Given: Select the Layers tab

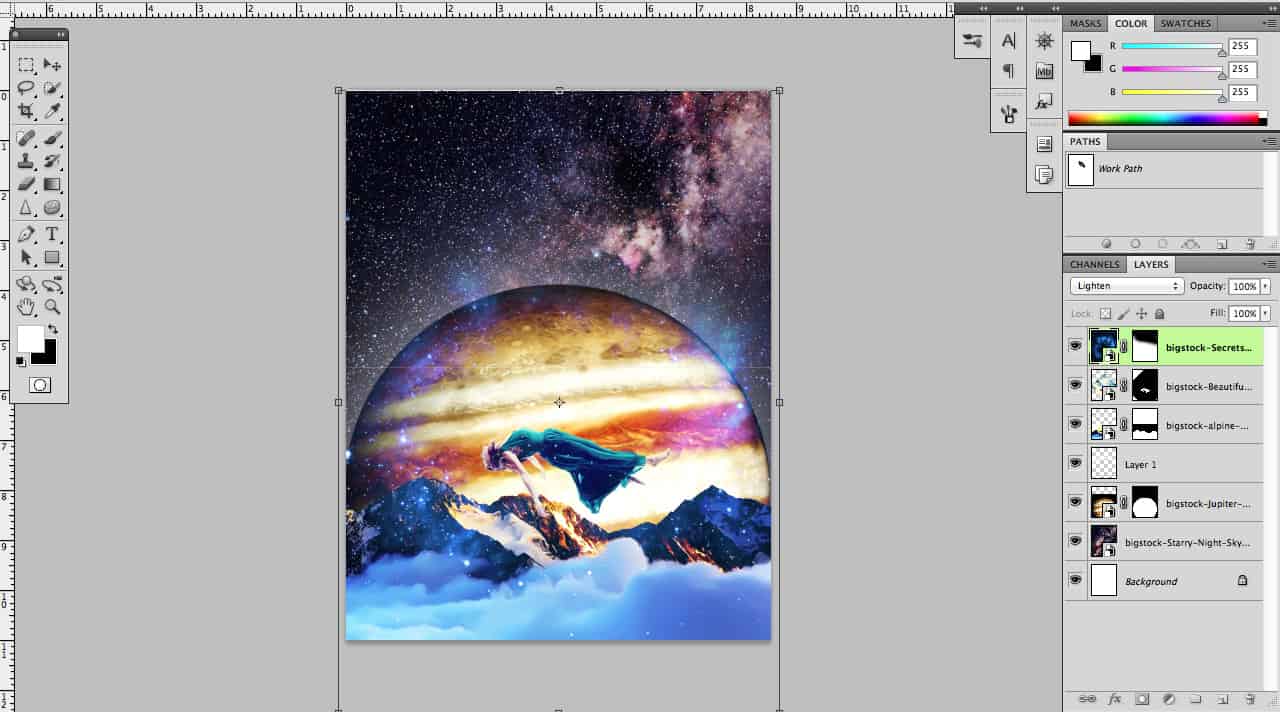Looking at the screenshot, I should point(1151,265).
